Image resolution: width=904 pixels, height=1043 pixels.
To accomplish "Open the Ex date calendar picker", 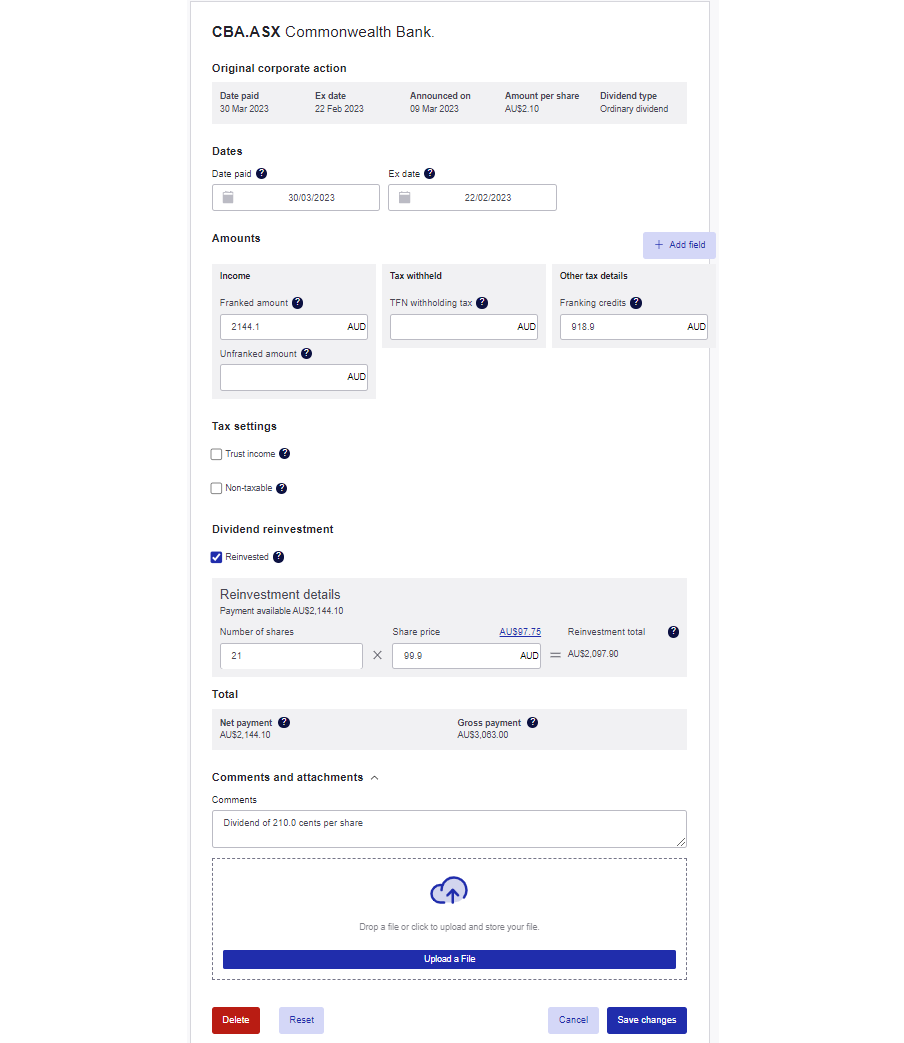I will pyautogui.click(x=404, y=197).
